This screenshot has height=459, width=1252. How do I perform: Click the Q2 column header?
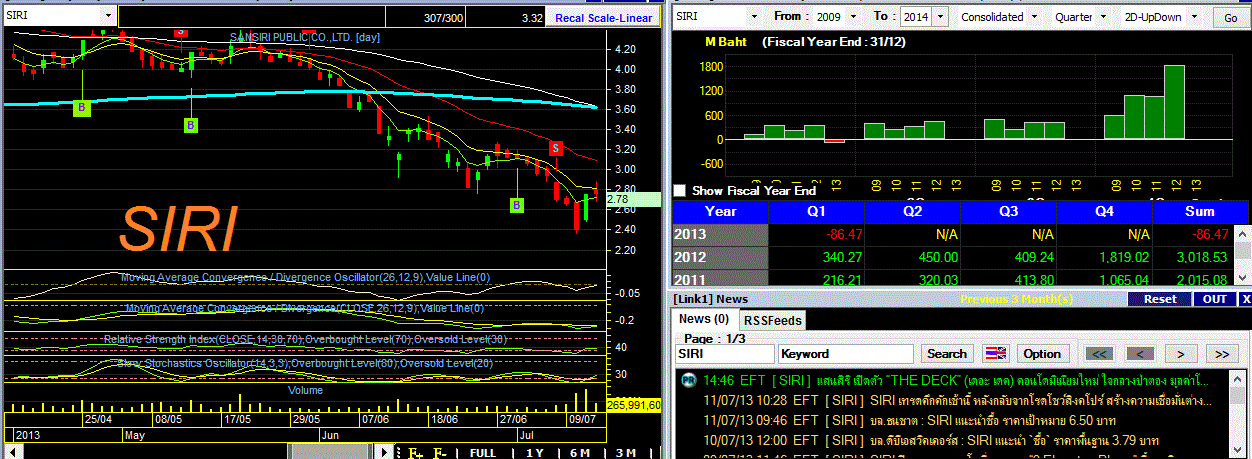(x=912, y=212)
